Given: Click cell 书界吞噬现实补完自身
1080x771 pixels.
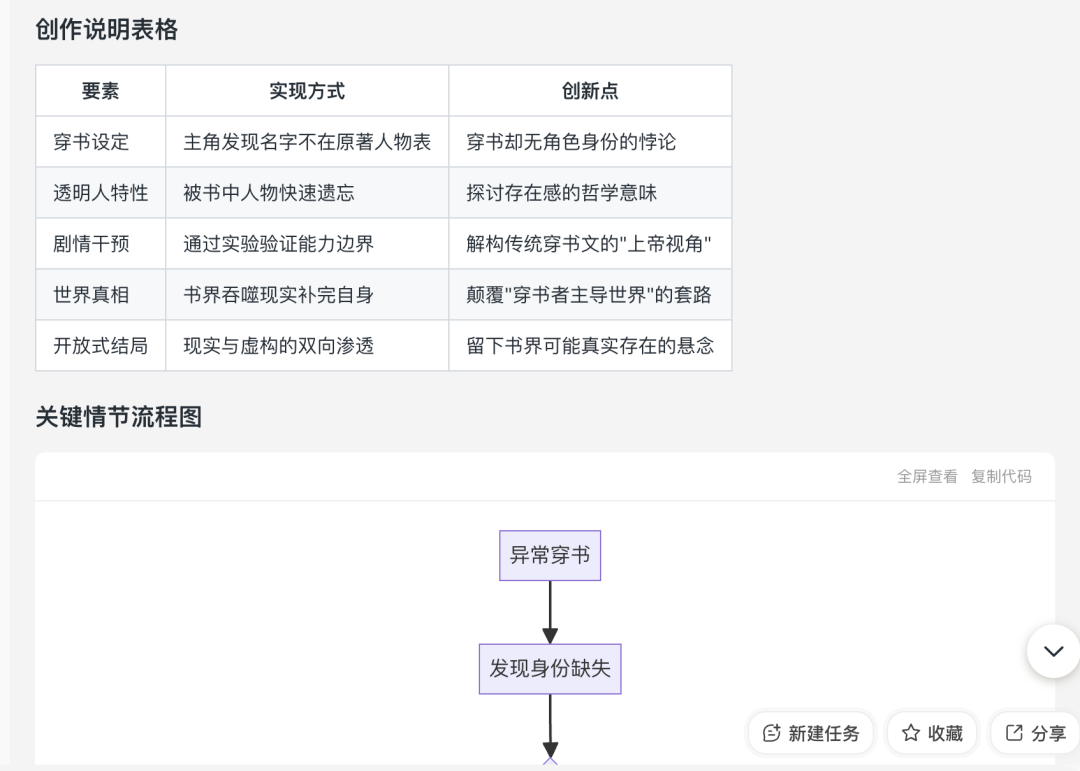Looking at the screenshot, I should tap(307, 295).
